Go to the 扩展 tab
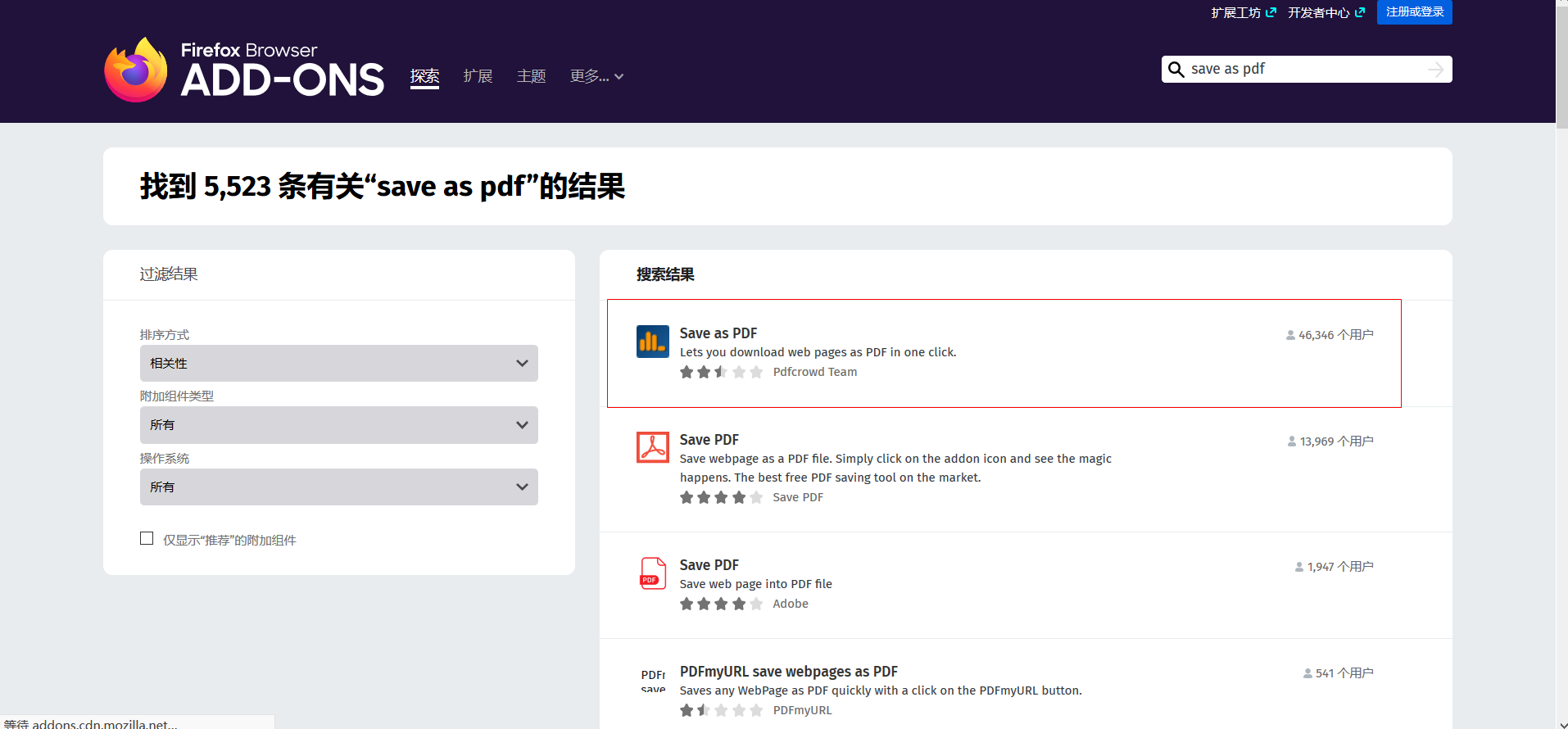 [478, 76]
